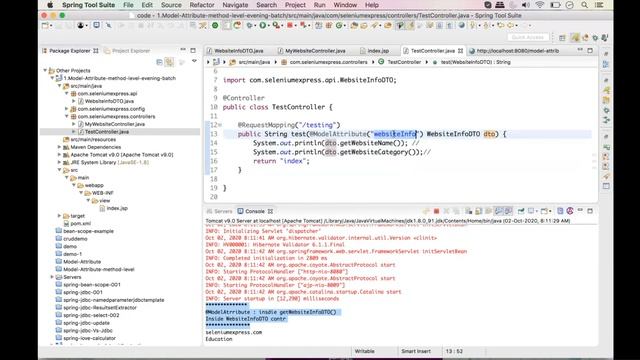The width and height of the screenshot is (640, 360).
Task: Open the Package Explorer view menu arrow
Action: point(194,61)
